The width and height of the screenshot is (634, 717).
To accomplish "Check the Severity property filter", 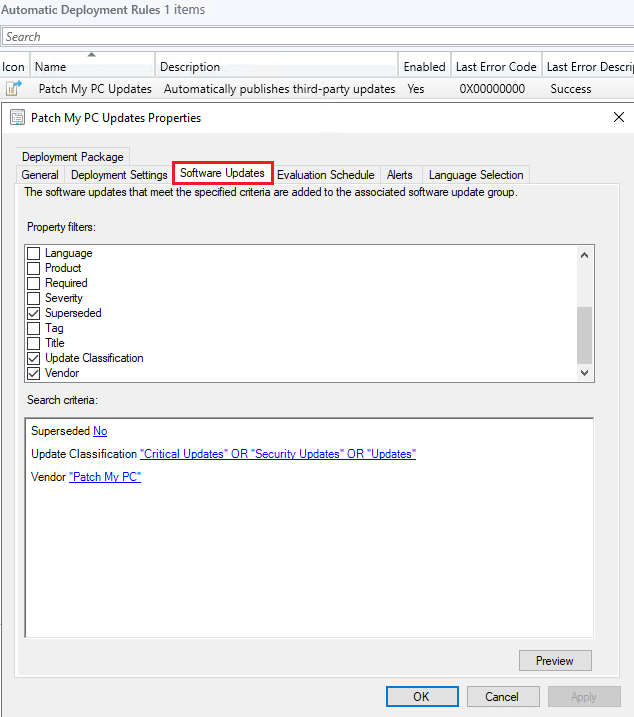I will tap(33, 298).
